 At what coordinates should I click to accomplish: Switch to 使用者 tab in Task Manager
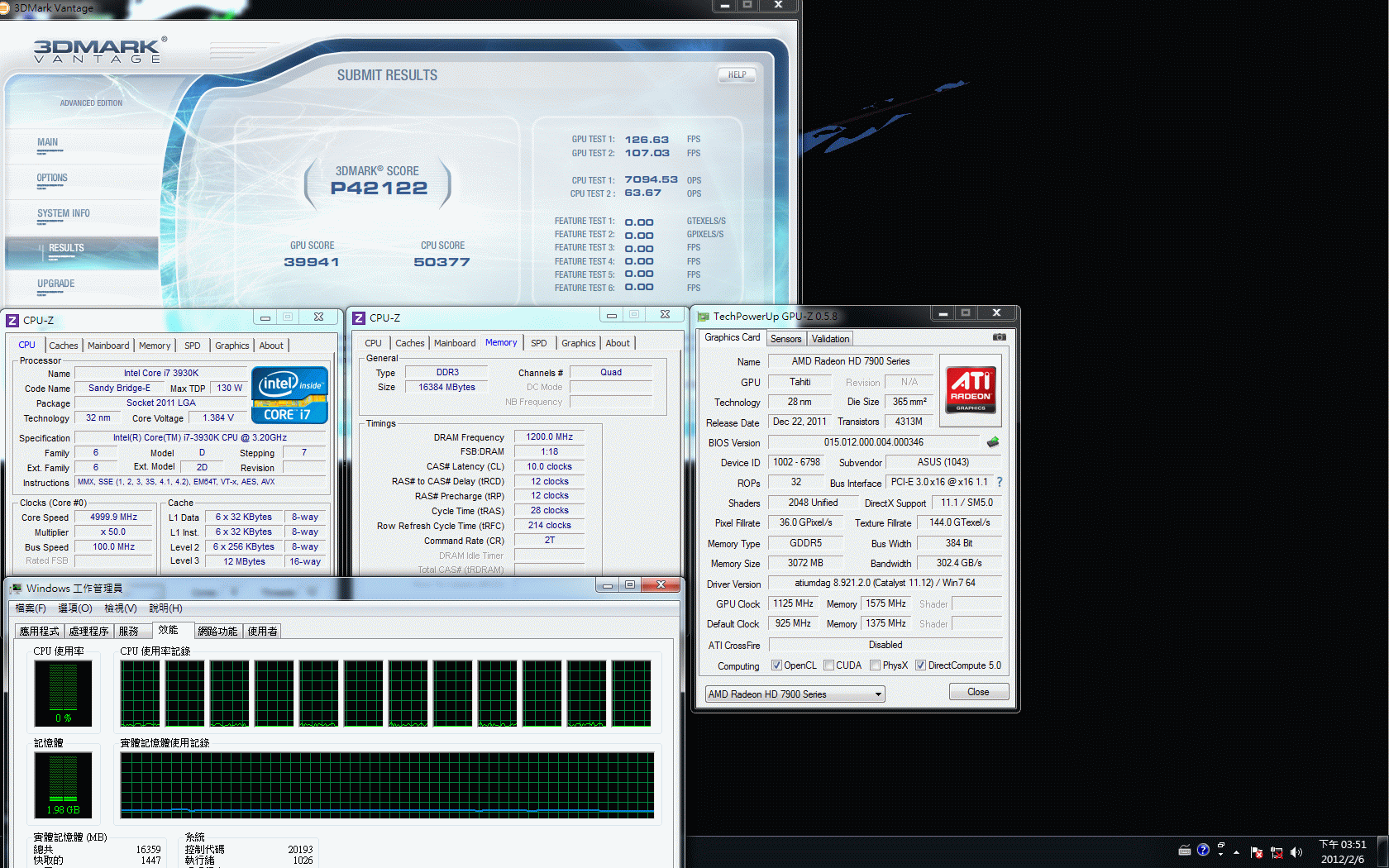[262, 631]
